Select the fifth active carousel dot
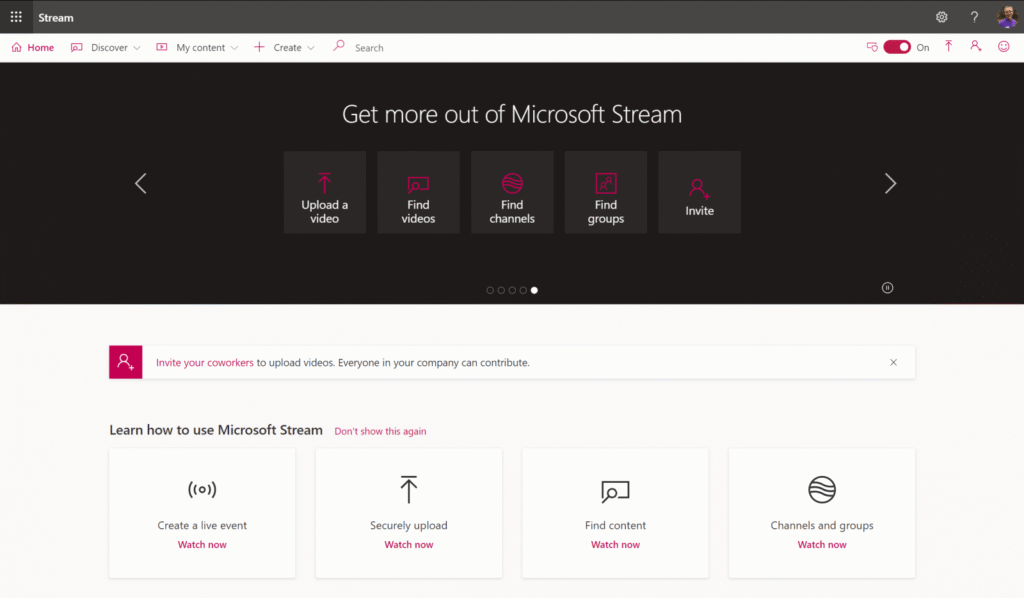Image resolution: width=1024 pixels, height=598 pixels. [534, 290]
